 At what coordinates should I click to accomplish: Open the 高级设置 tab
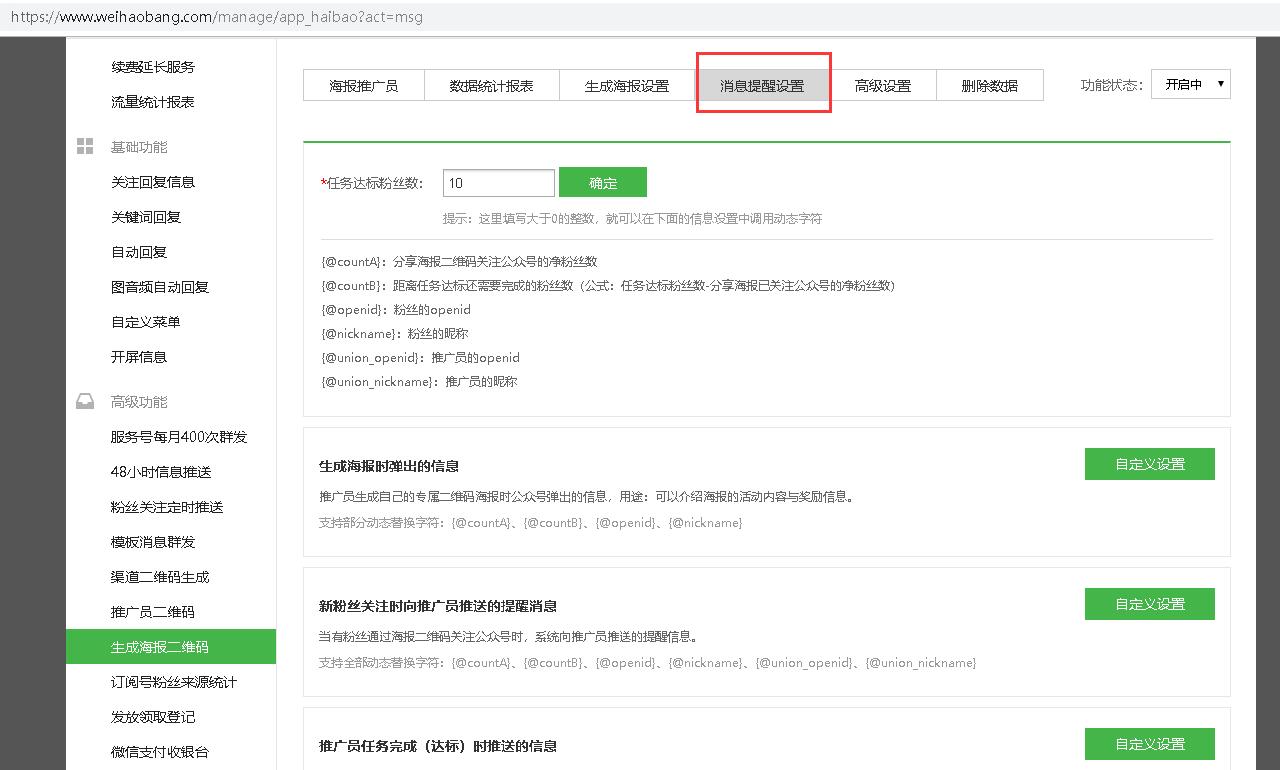coord(883,86)
